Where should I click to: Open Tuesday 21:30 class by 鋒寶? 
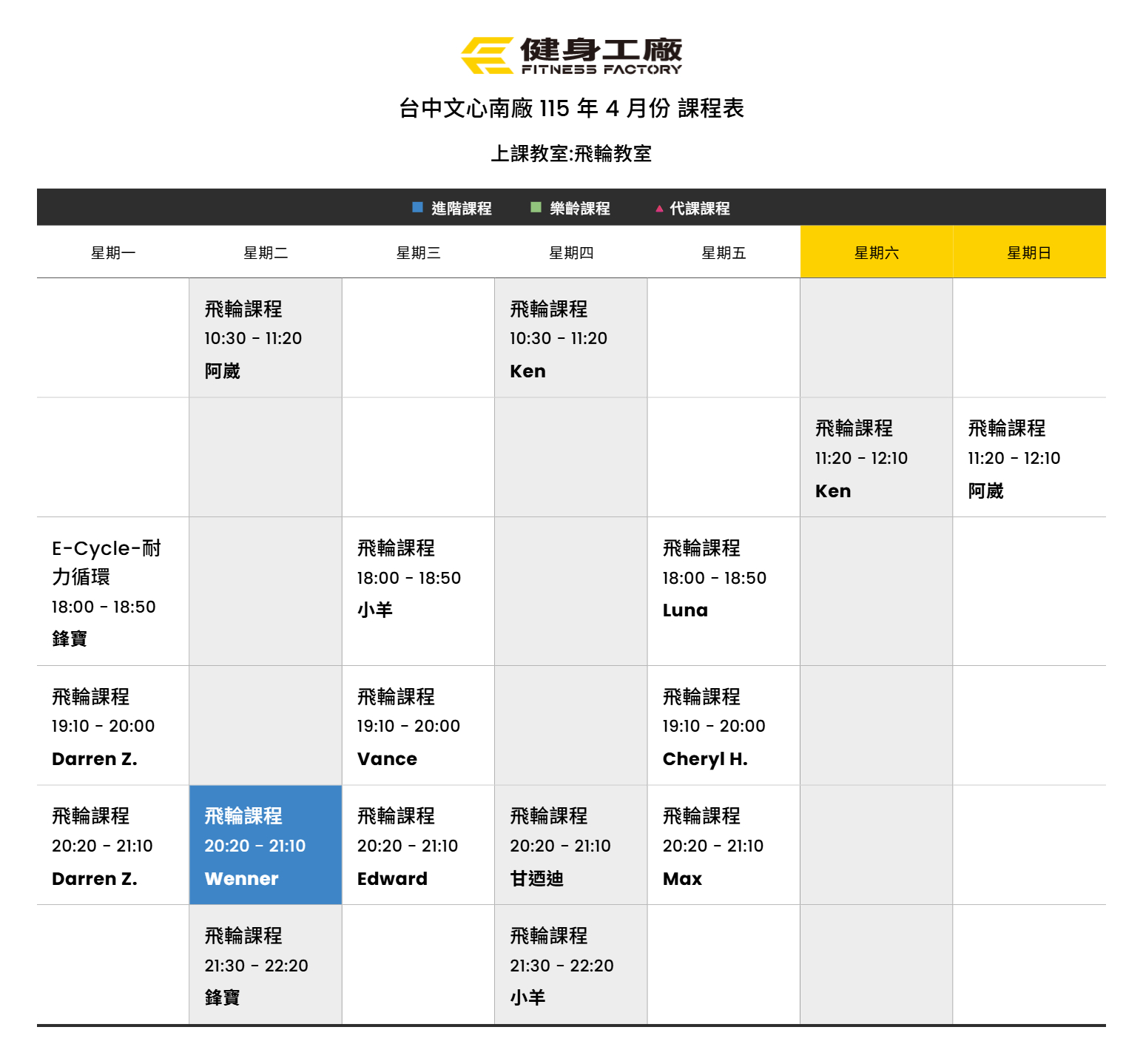[x=265, y=966]
